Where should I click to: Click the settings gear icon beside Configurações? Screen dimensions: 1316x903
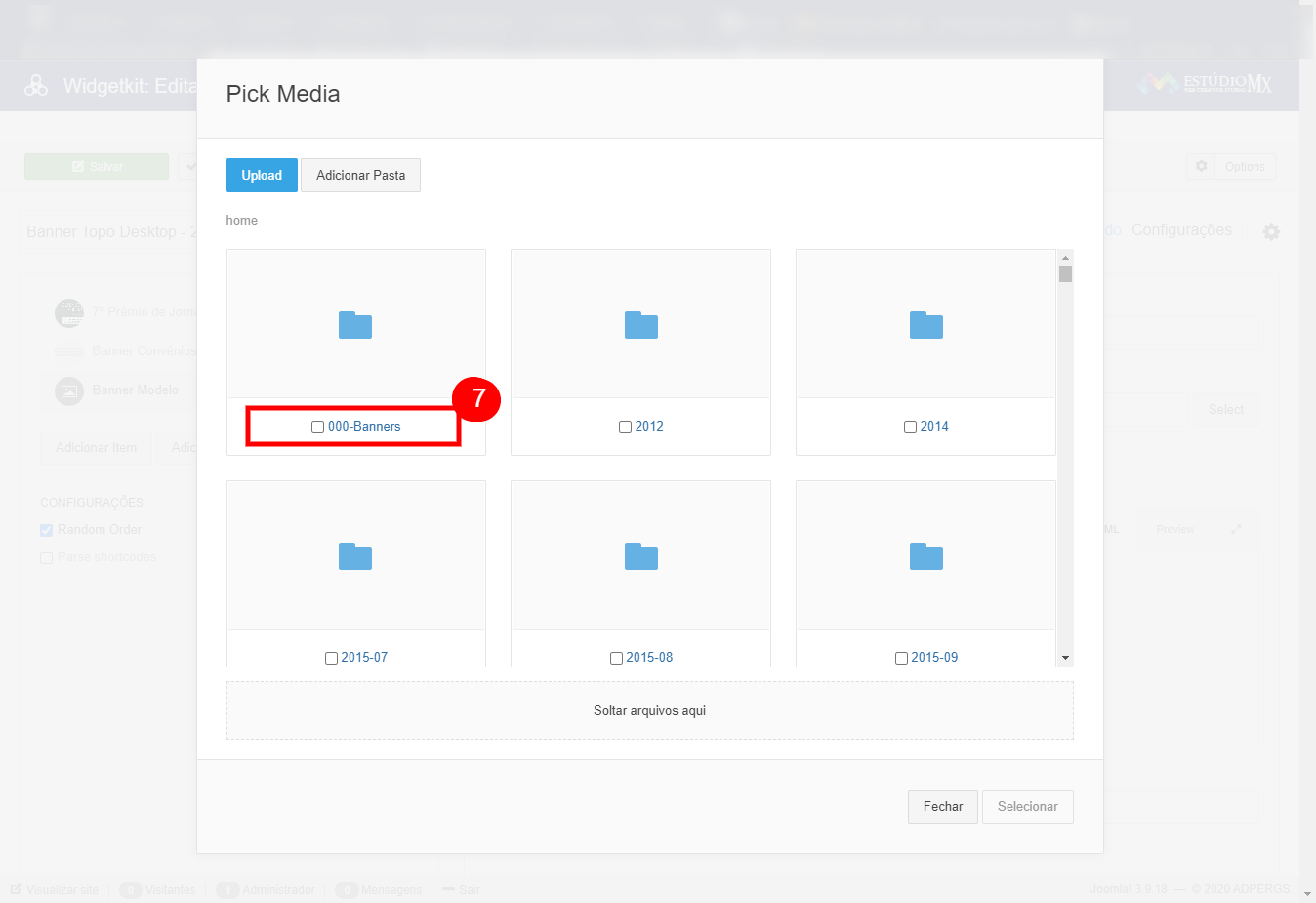[1271, 232]
